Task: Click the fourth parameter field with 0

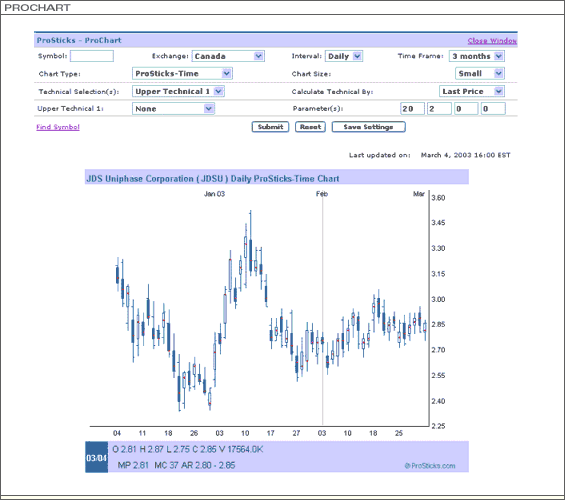Action: click(x=493, y=109)
